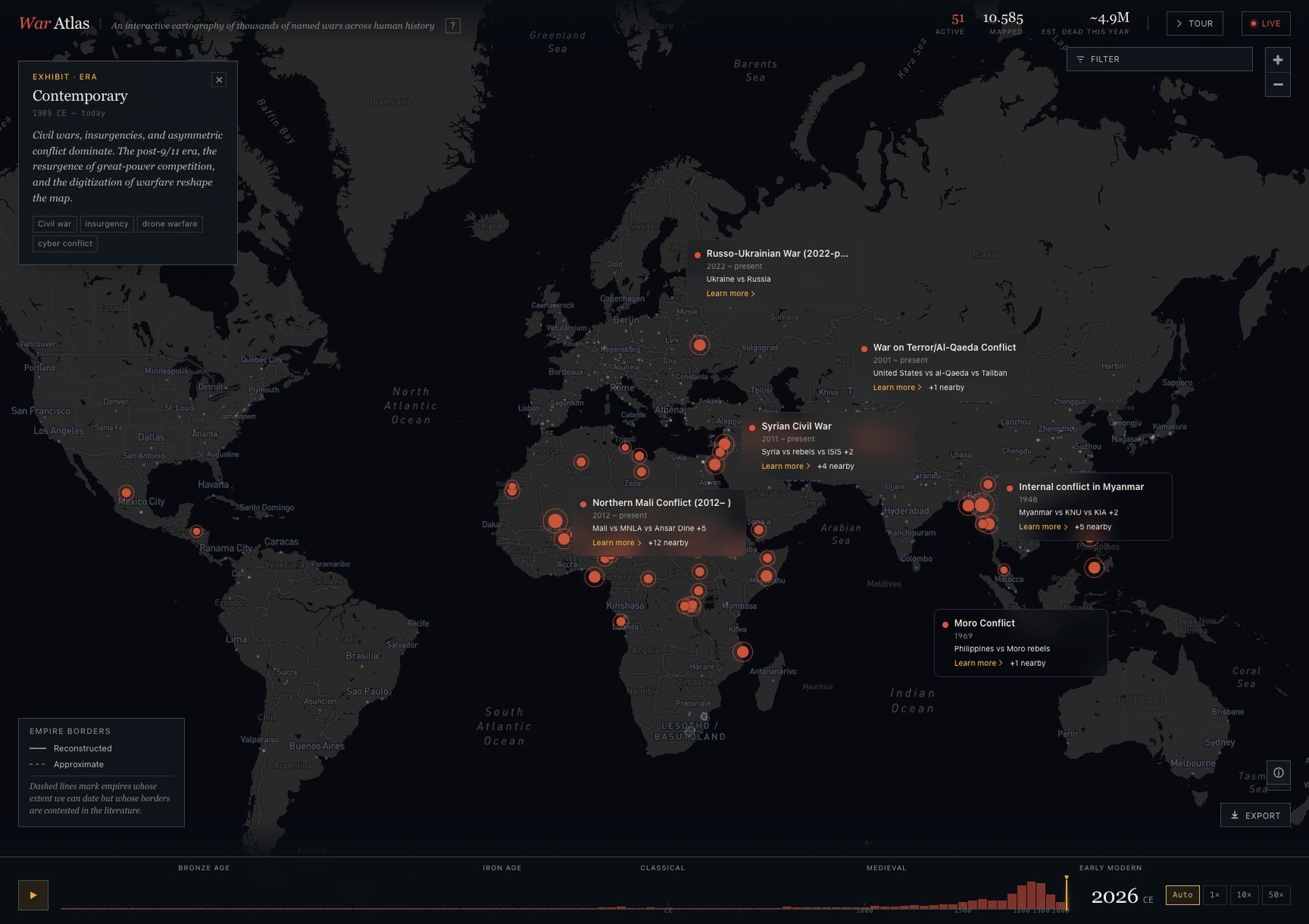Click the 51 Active counter
The height and width of the screenshot is (924, 1309).
pyautogui.click(x=950, y=23)
